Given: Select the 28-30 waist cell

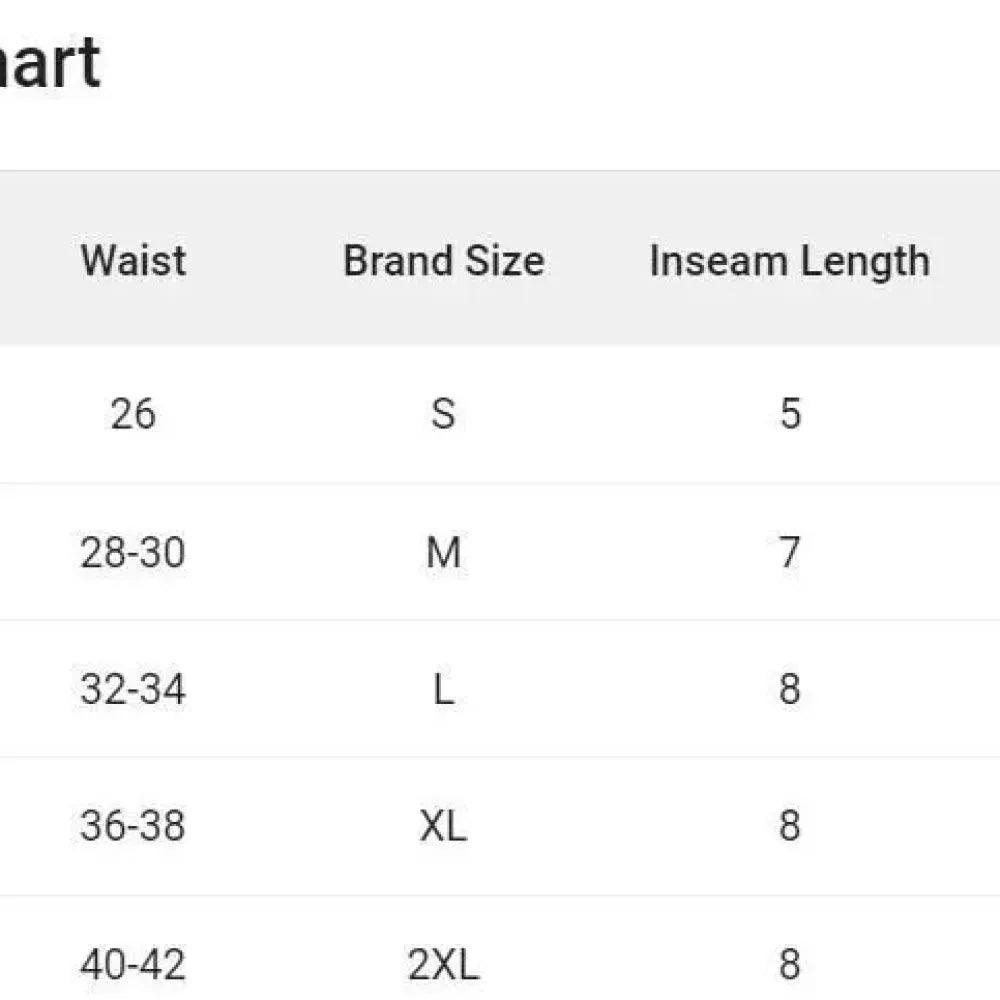Looking at the screenshot, I should point(133,552).
